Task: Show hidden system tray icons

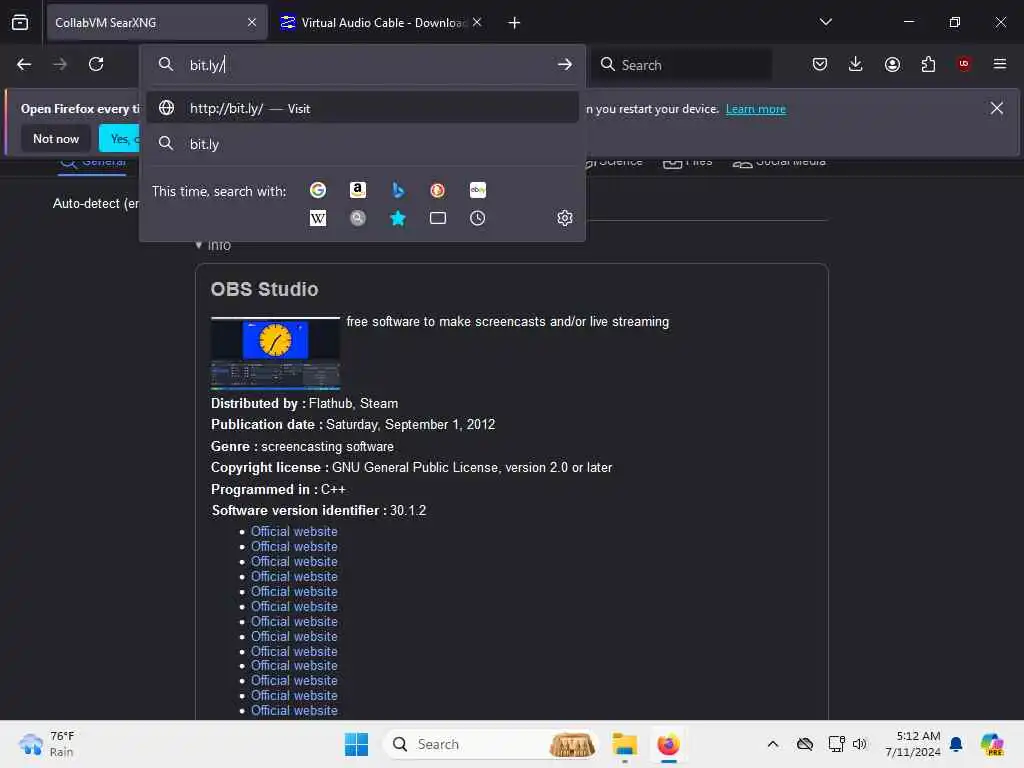Action: click(773, 744)
